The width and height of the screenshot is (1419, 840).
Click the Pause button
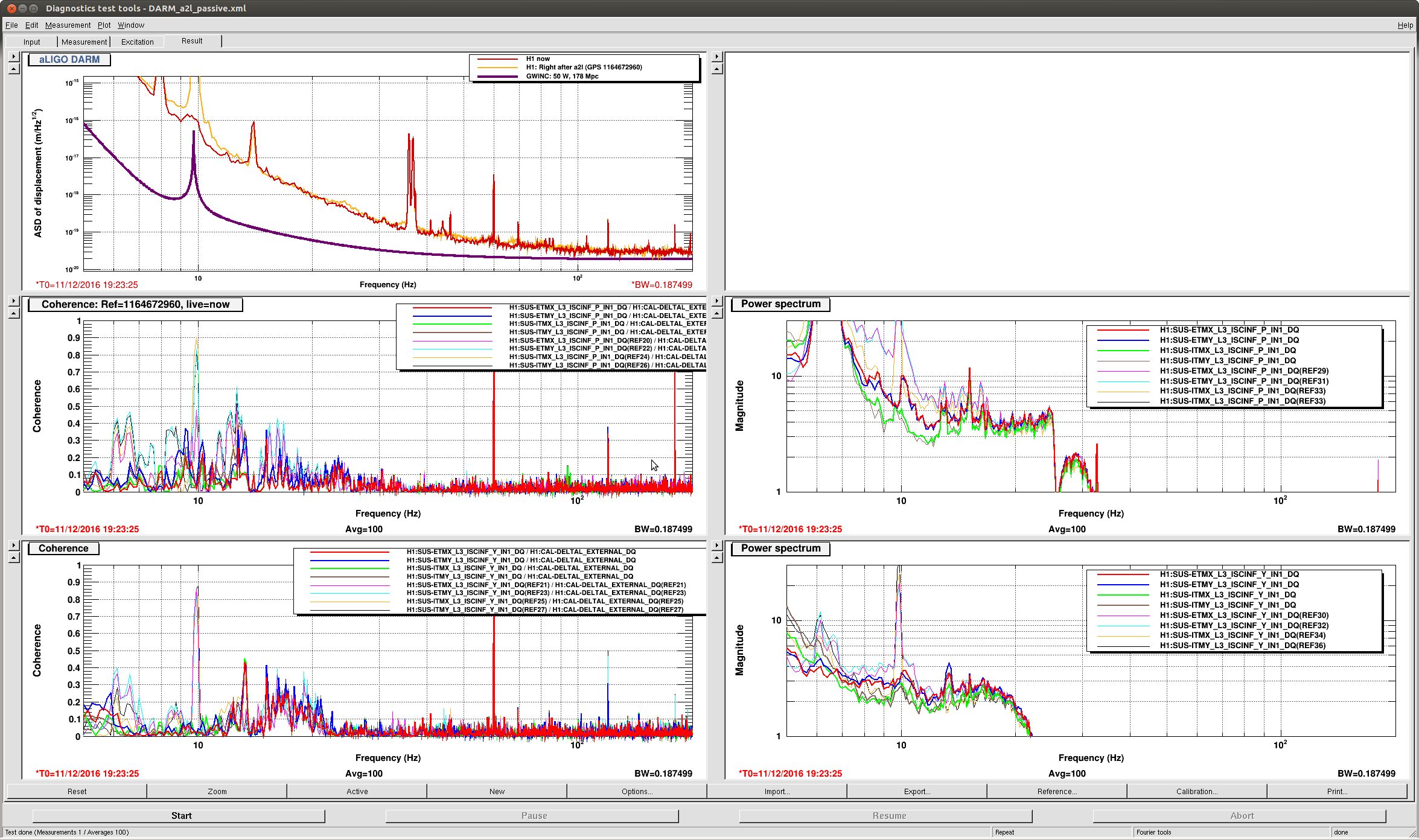[532, 816]
